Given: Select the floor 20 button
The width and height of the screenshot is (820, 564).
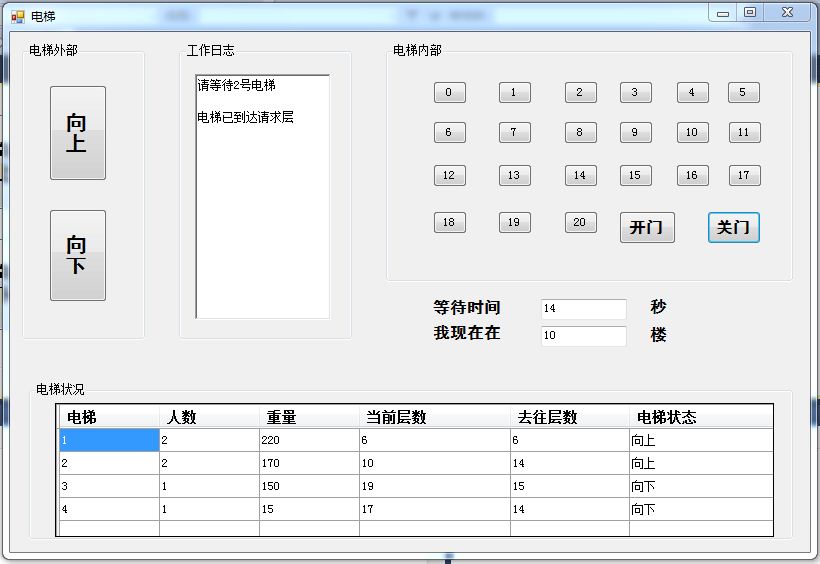Looking at the screenshot, I should pos(580,222).
